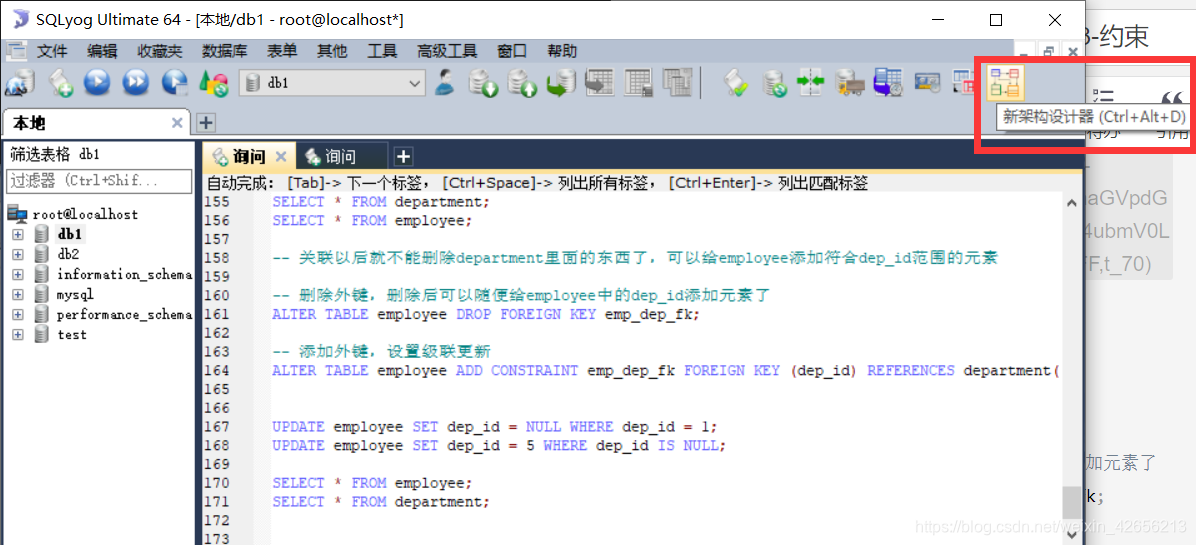The height and width of the screenshot is (545, 1196).
Task: Add a new connection tab
Action: coord(206,122)
